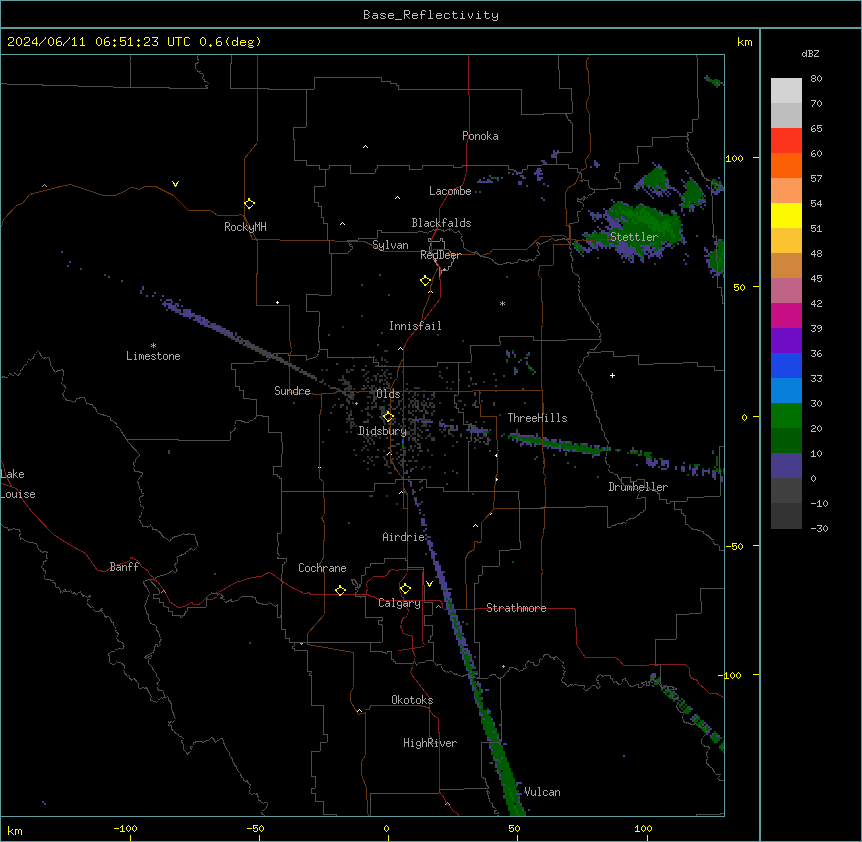Click the Cochrane label

[322, 568]
